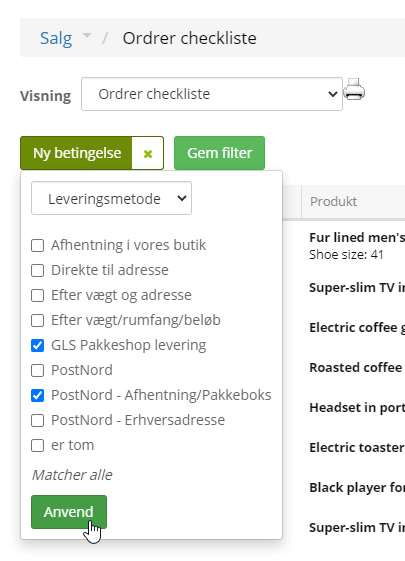Screen dimensions: 405x561
Task: Click 'Electric coffee' product row
Action: 357,327
